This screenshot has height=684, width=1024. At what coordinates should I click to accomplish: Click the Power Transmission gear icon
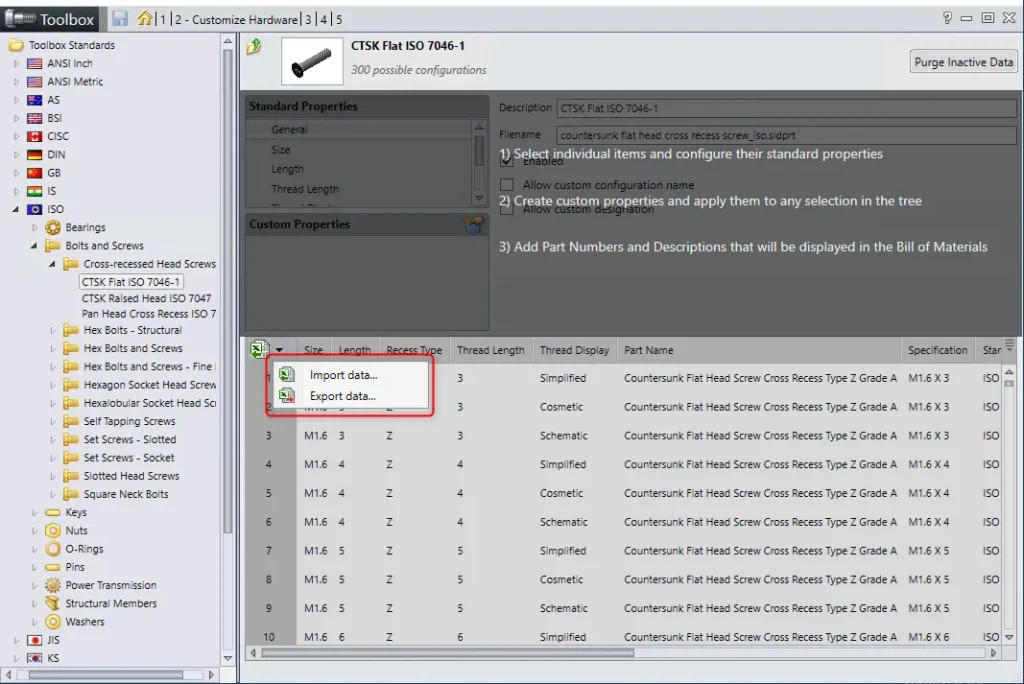[x=53, y=585]
